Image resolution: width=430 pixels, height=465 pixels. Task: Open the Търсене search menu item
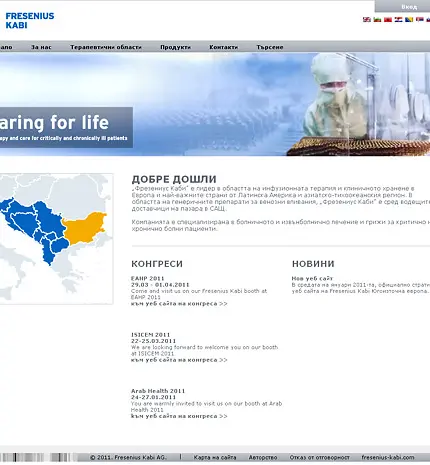pos(270,47)
